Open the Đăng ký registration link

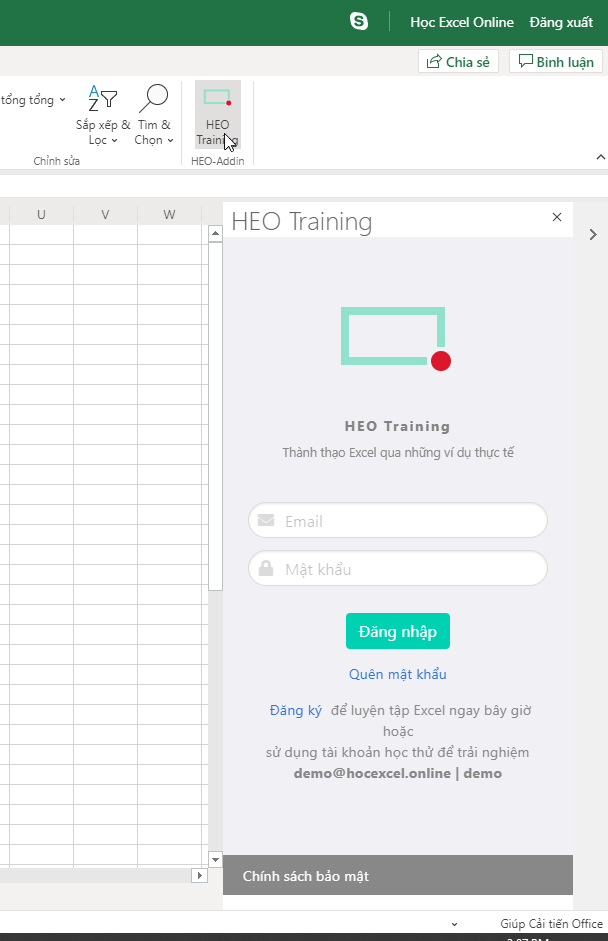[295, 711]
